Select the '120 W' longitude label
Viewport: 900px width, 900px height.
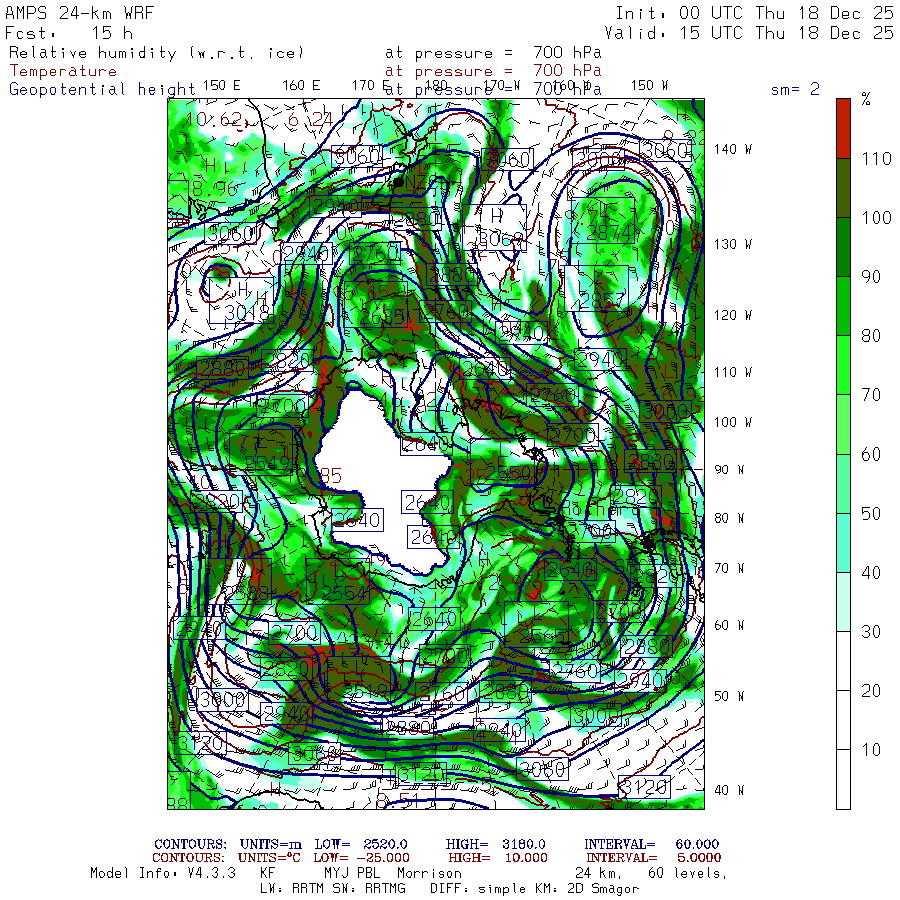point(733,315)
